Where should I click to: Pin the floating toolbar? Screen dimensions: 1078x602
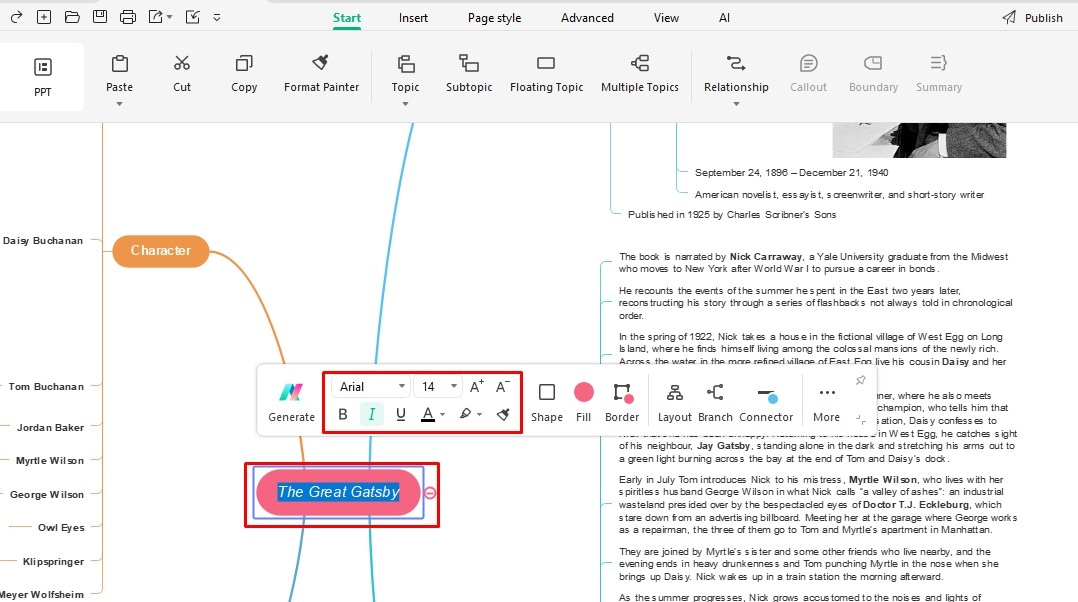860,380
